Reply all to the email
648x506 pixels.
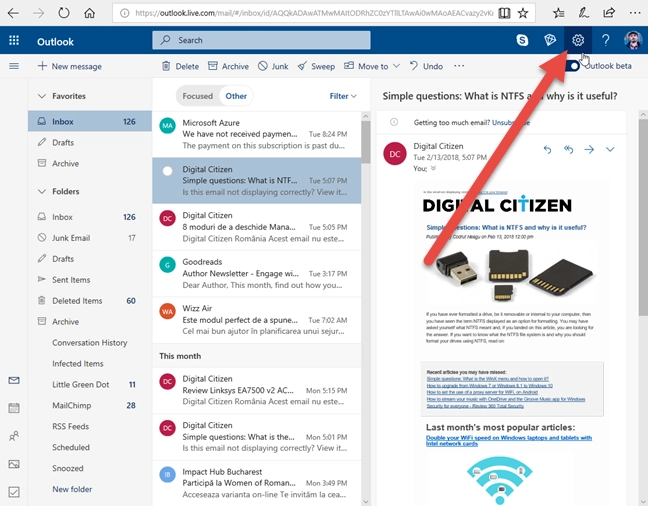click(568, 149)
